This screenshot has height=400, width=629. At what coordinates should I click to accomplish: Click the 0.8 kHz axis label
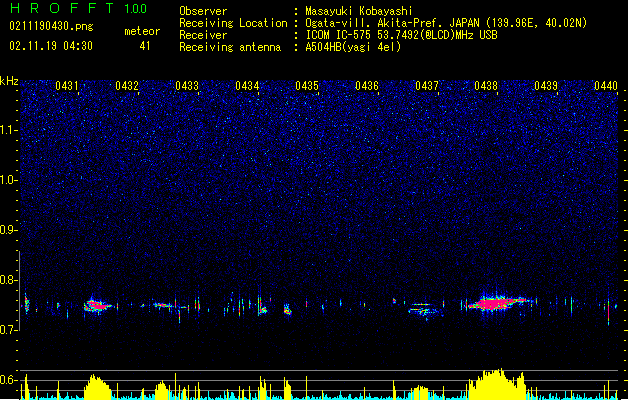click(x=9, y=280)
